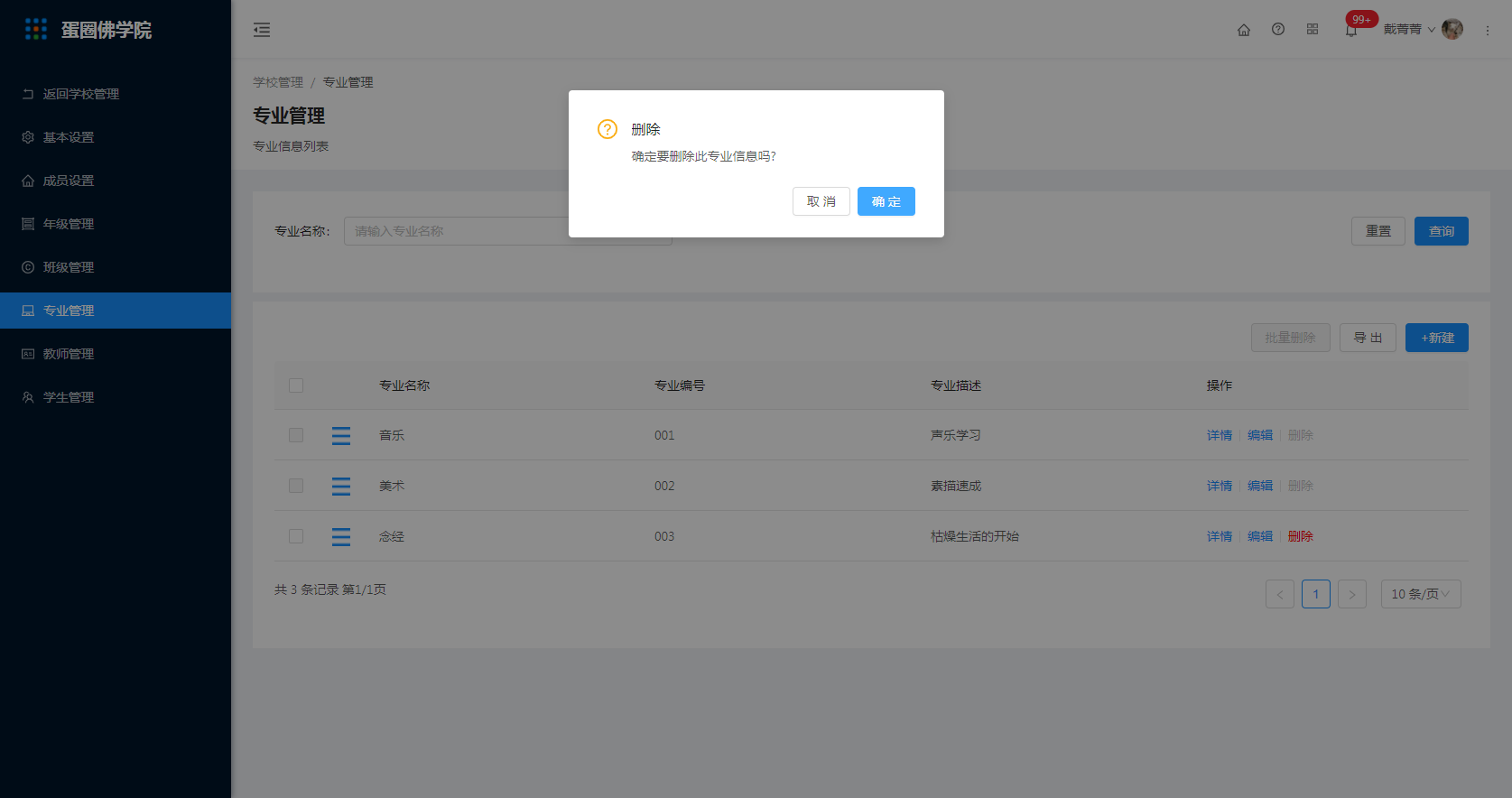Image resolution: width=1512 pixels, height=798 pixels.
Task: Click the +新建 create button
Action: 1436,338
